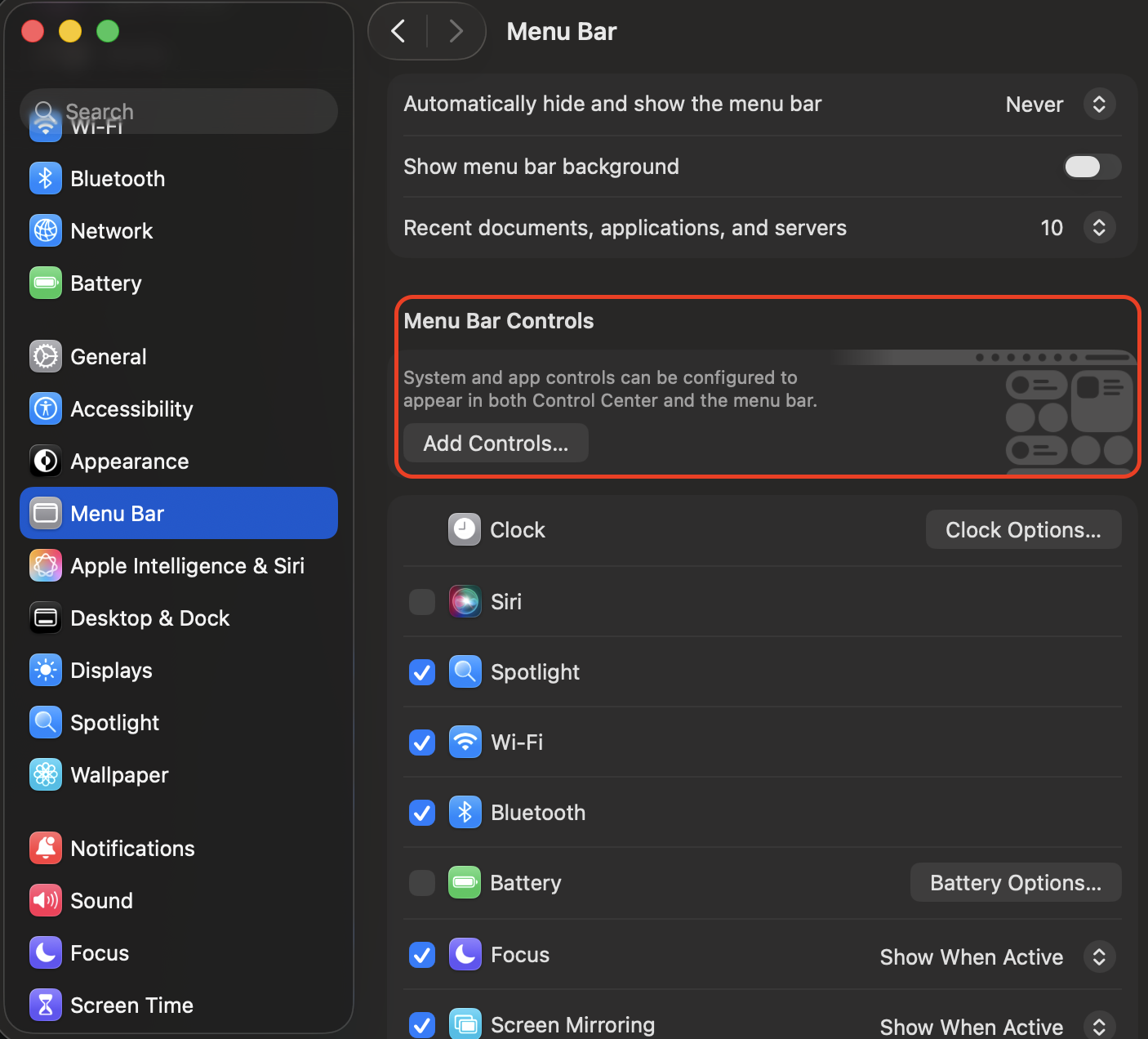
Task: Open Network settings via globe icon
Action: click(46, 230)
